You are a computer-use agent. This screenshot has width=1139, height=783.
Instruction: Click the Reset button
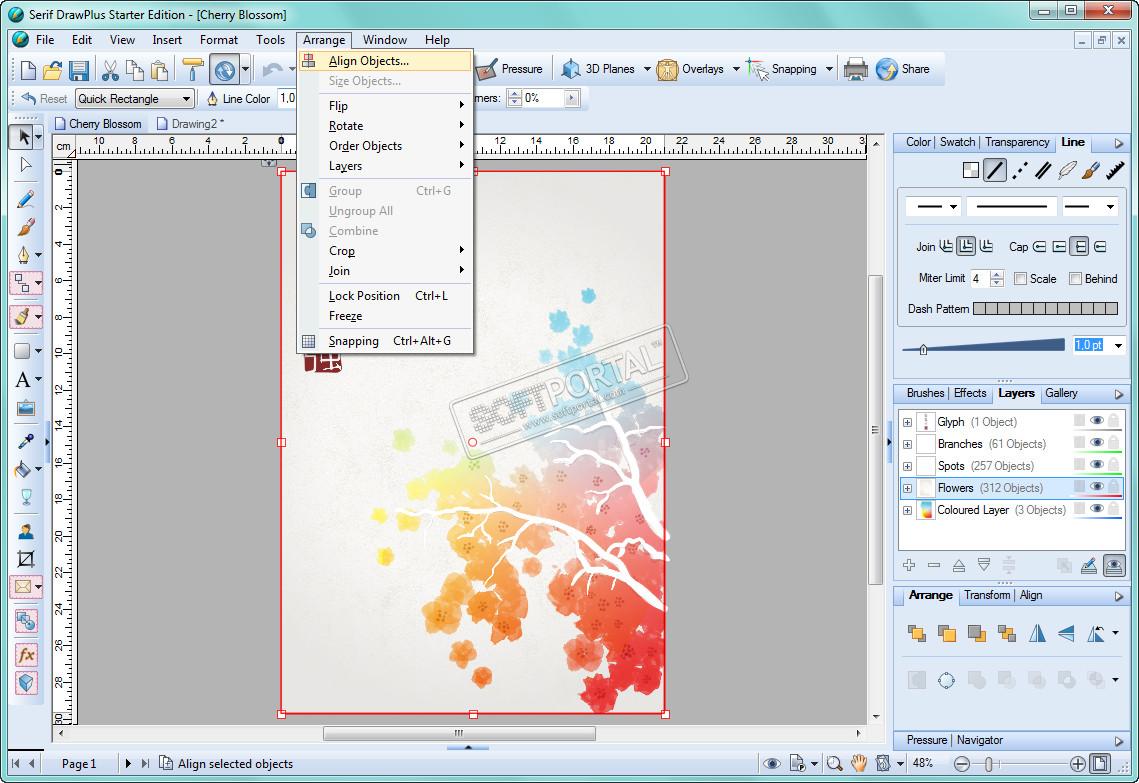click(44, 99)
